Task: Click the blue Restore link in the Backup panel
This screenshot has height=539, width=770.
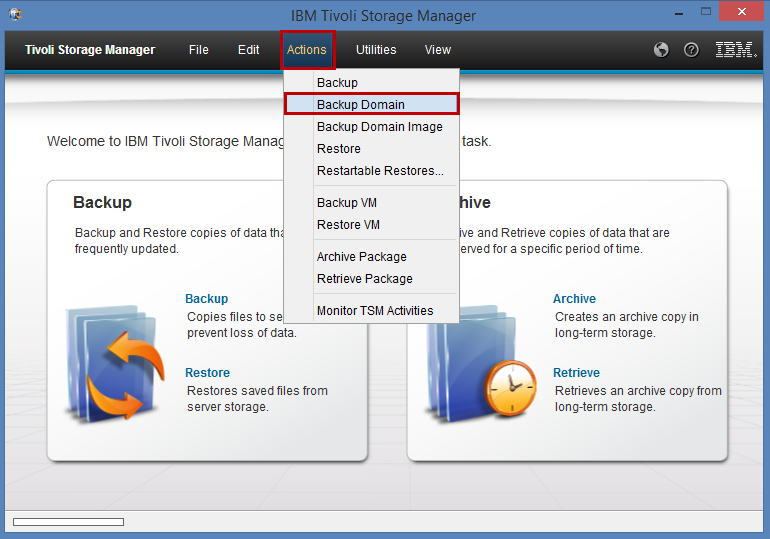Action: coord(207,373)
